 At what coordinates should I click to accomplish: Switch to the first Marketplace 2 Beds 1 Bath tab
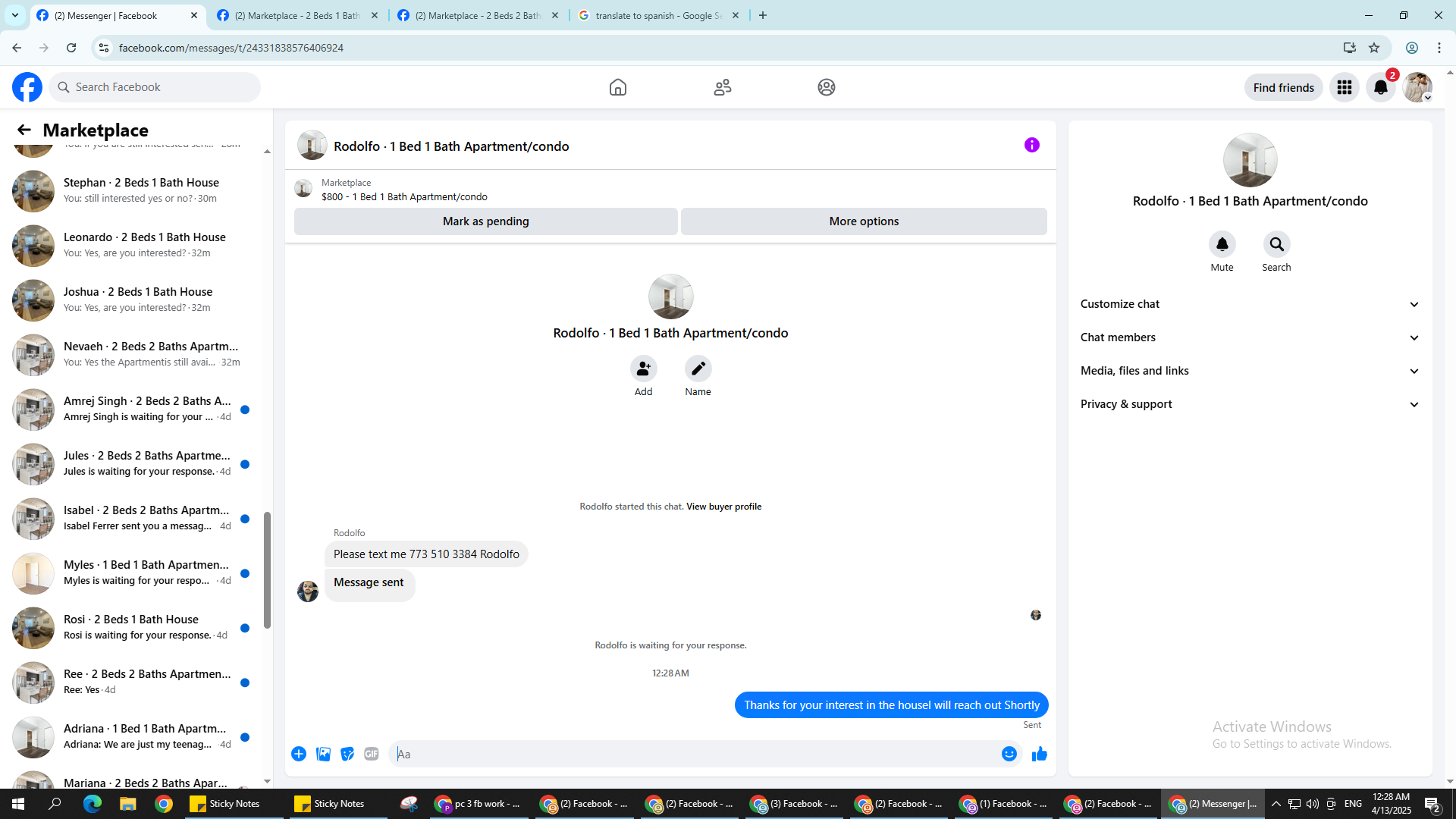[x=298, y=15]
